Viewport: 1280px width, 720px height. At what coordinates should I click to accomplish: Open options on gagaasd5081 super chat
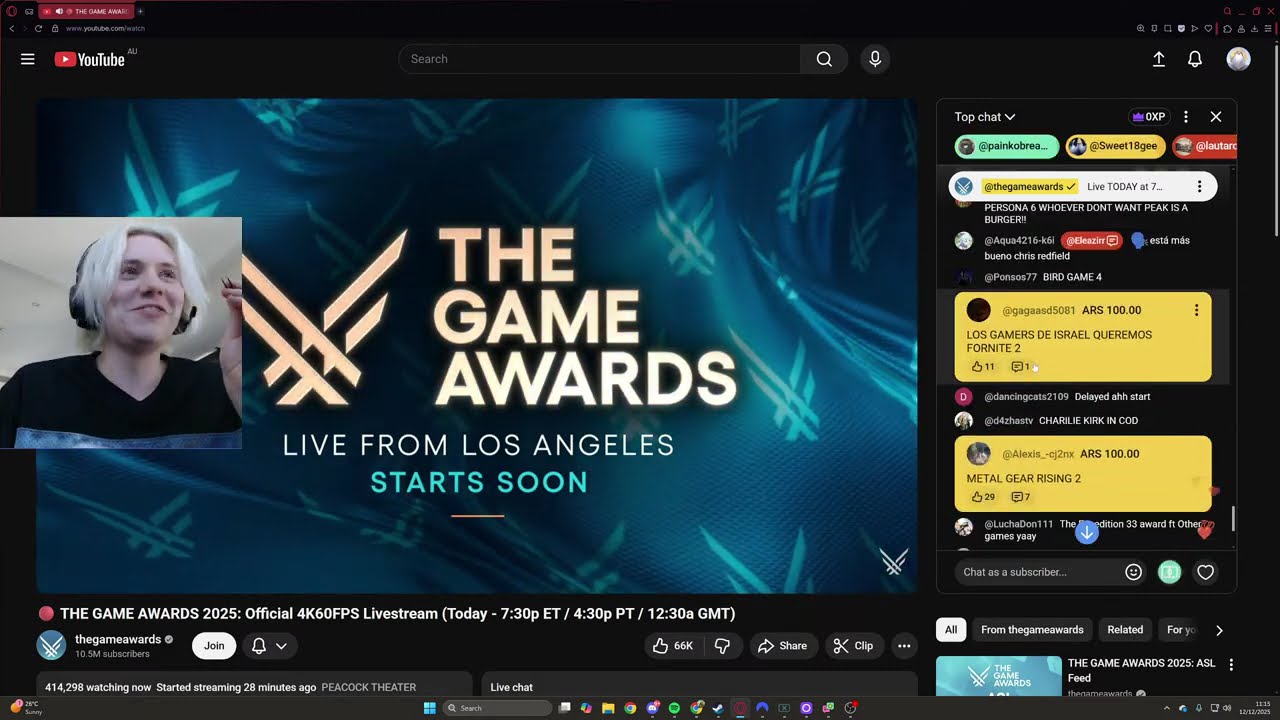point(1196,311)
